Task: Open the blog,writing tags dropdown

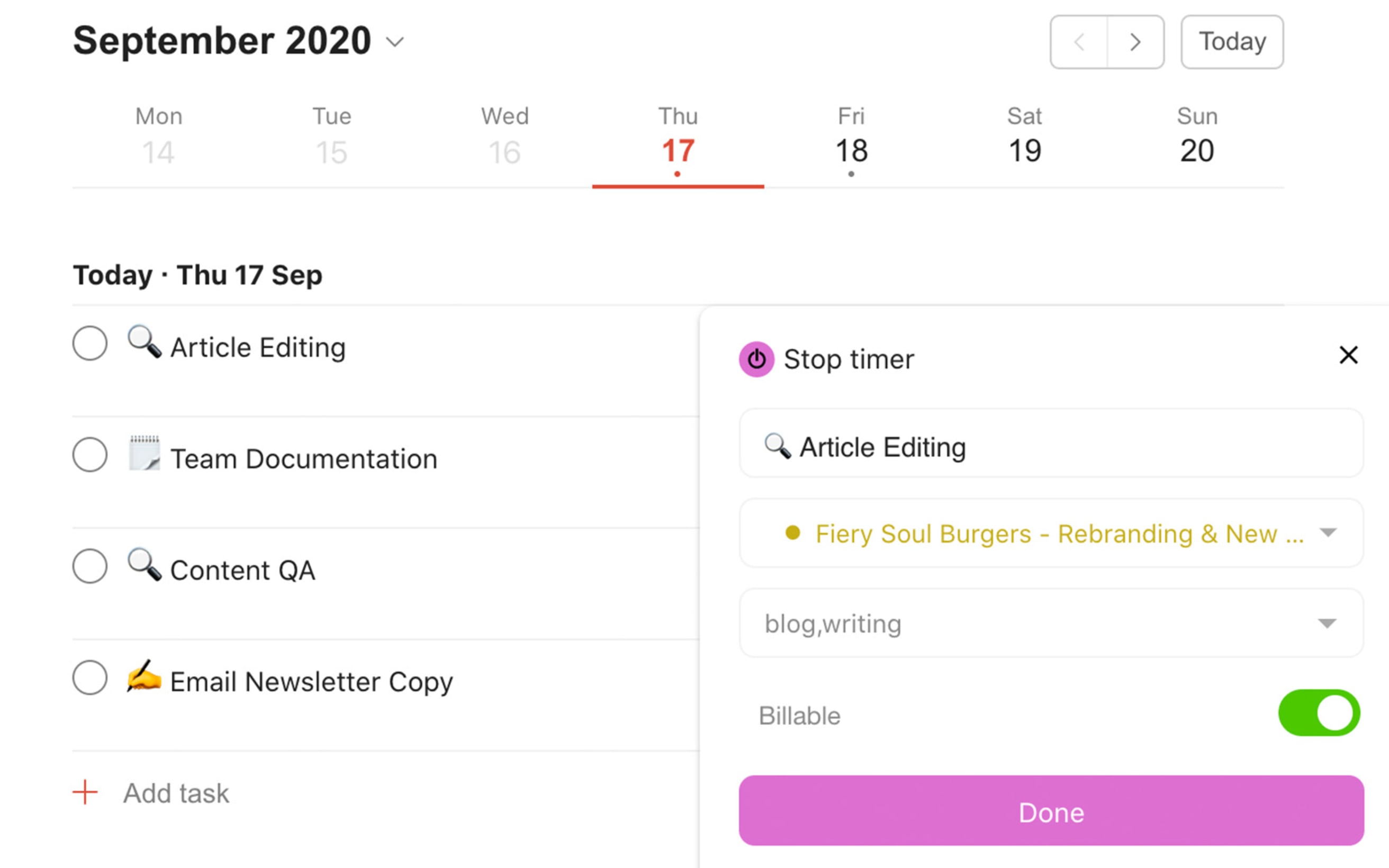Action: 1327,623
